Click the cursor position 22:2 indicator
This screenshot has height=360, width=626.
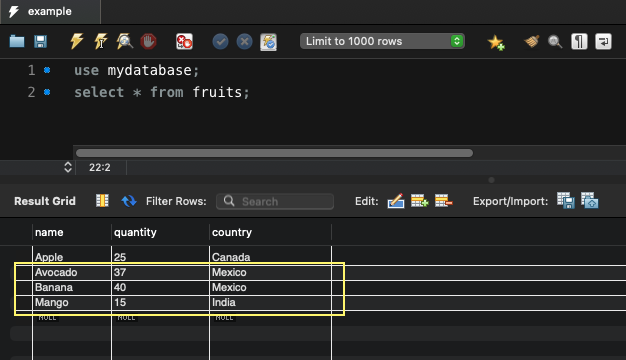(100, 168)
